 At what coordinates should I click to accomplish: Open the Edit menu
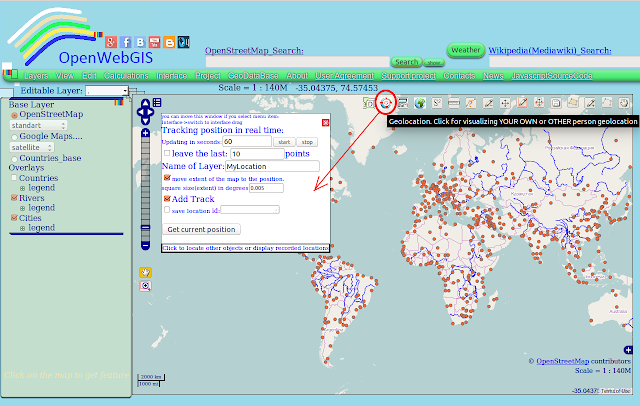[x=89, y=76]
